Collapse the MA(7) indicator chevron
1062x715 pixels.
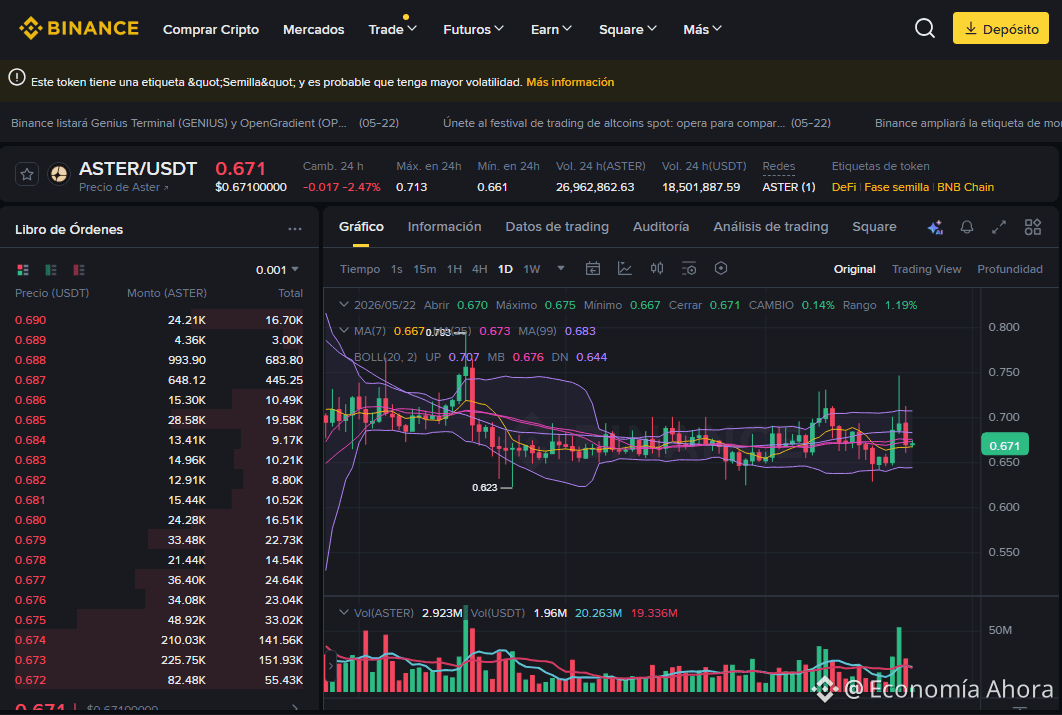click(x=344, y=330)
